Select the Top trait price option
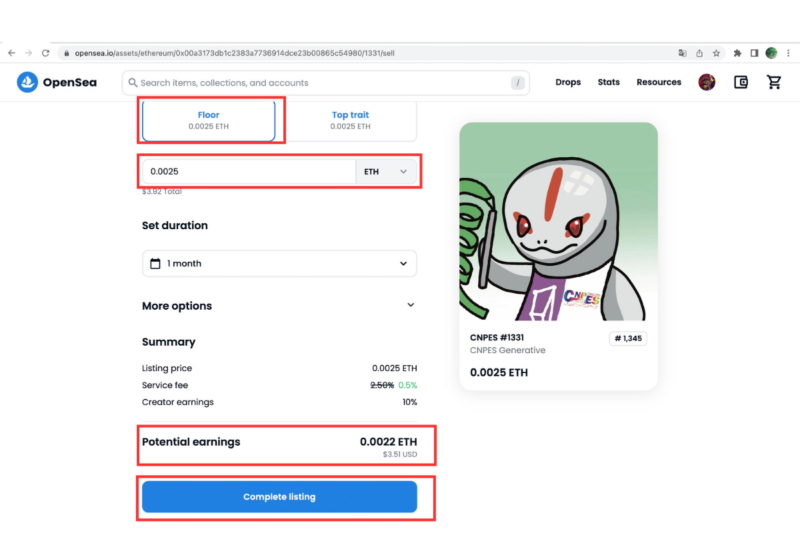Screen dimensions: 800x533 [350, 121]
